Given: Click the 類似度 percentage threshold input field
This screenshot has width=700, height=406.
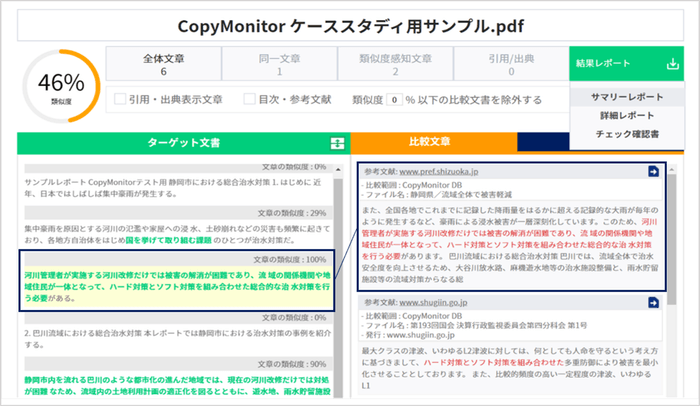Looking at the screenshot, I should point(395,100).
